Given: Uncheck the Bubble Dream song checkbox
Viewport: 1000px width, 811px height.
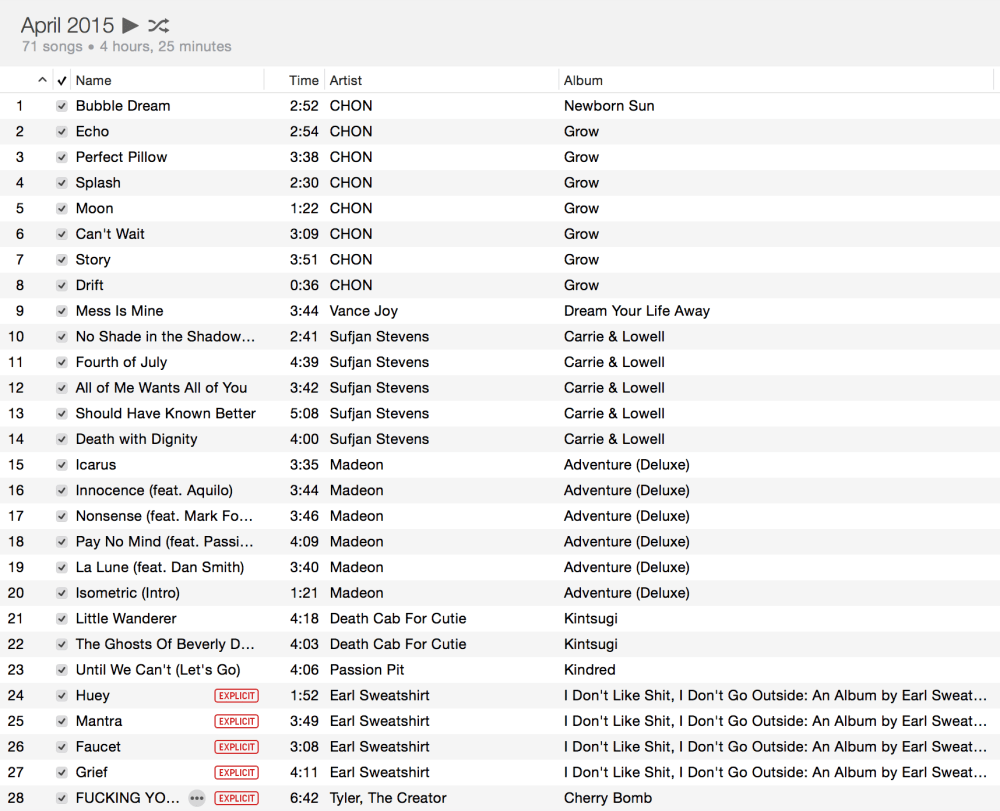Looking at the screenshot, I should click(x=62, y=106).
